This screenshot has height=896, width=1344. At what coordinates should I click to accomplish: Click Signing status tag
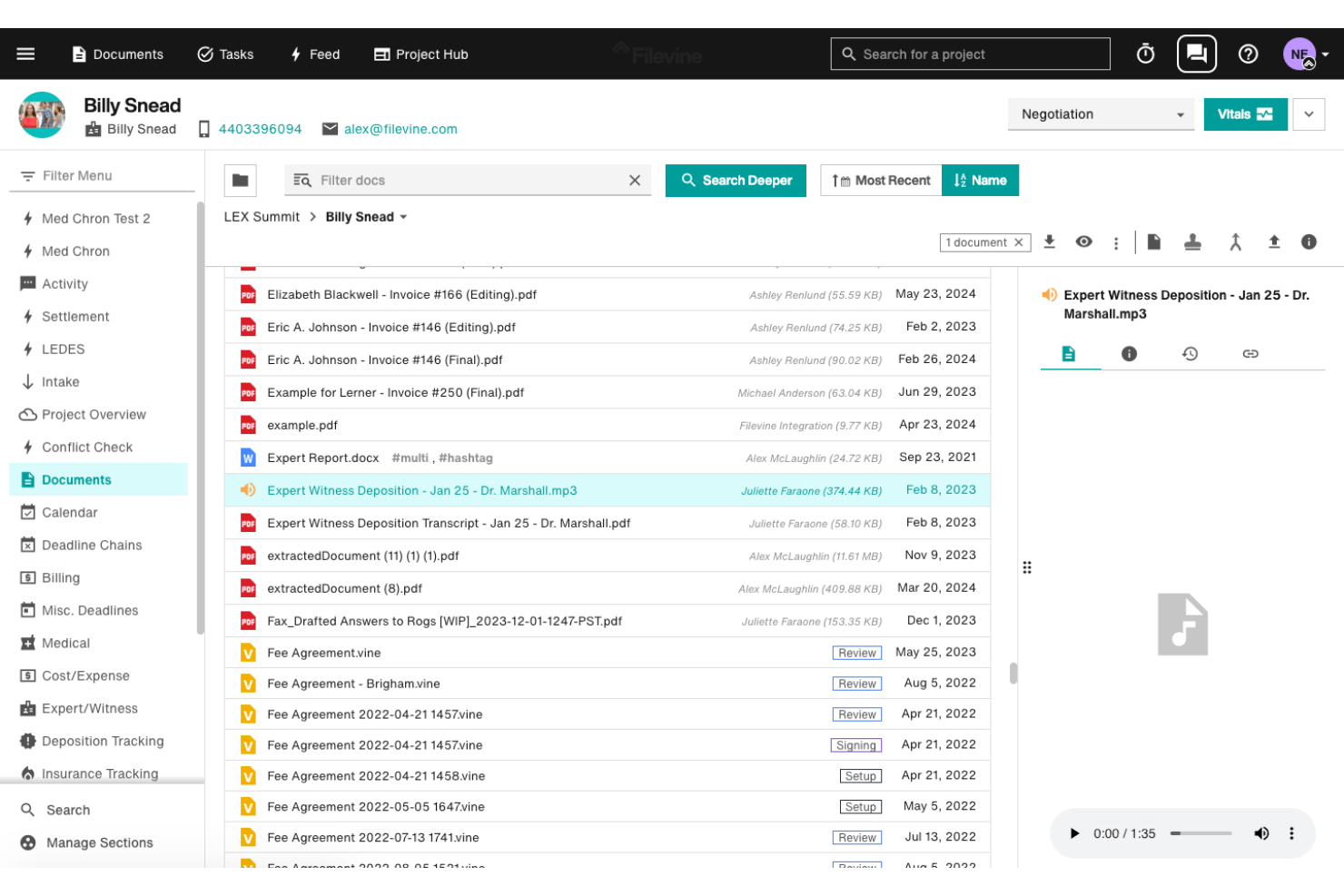pyautogui.click(x=856, y=745)
